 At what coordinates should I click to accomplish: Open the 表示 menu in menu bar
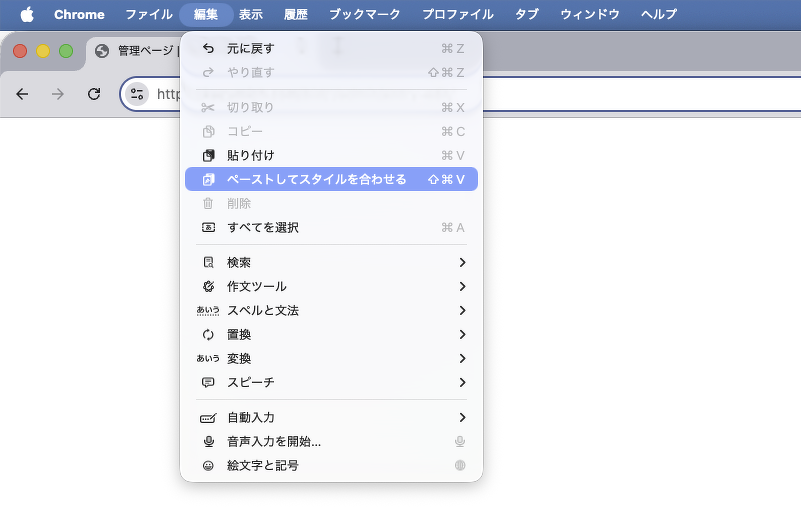[251, 14]
